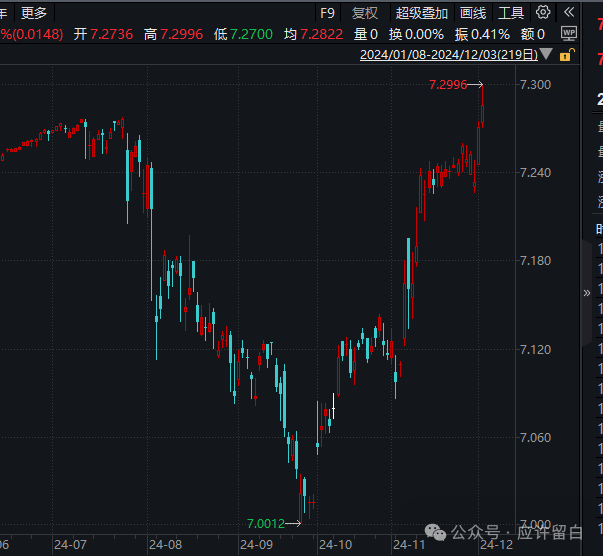Click the 24-11 label on time axis
This screenshot has height=556, width=603.
(411, 545)
